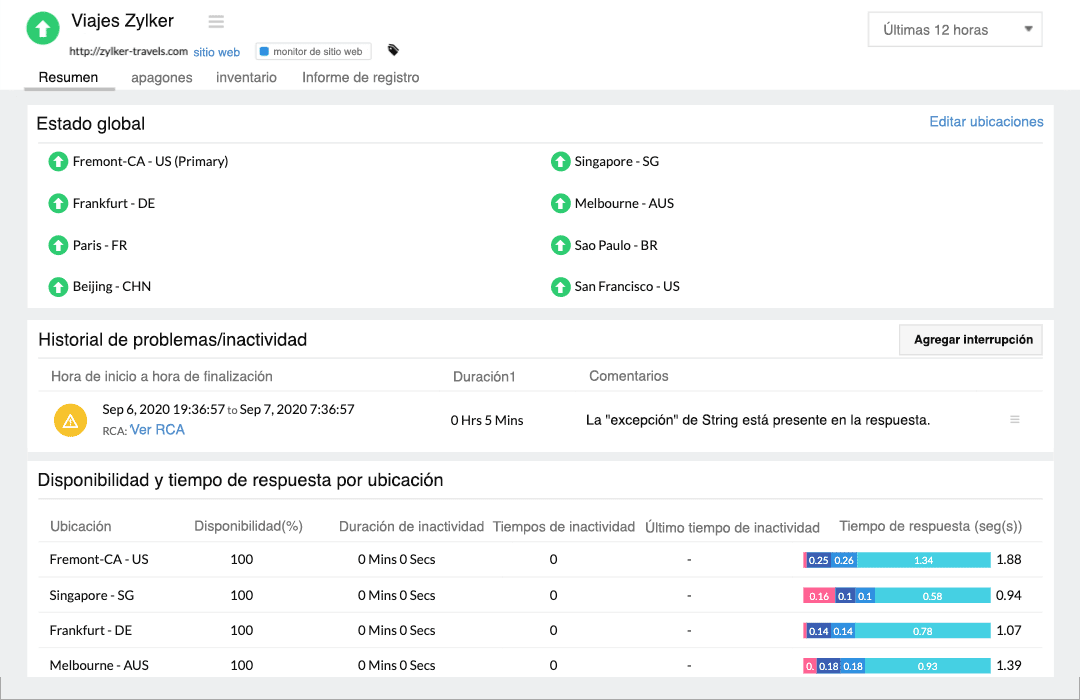Switch to the inventario tab

(246, 77)
